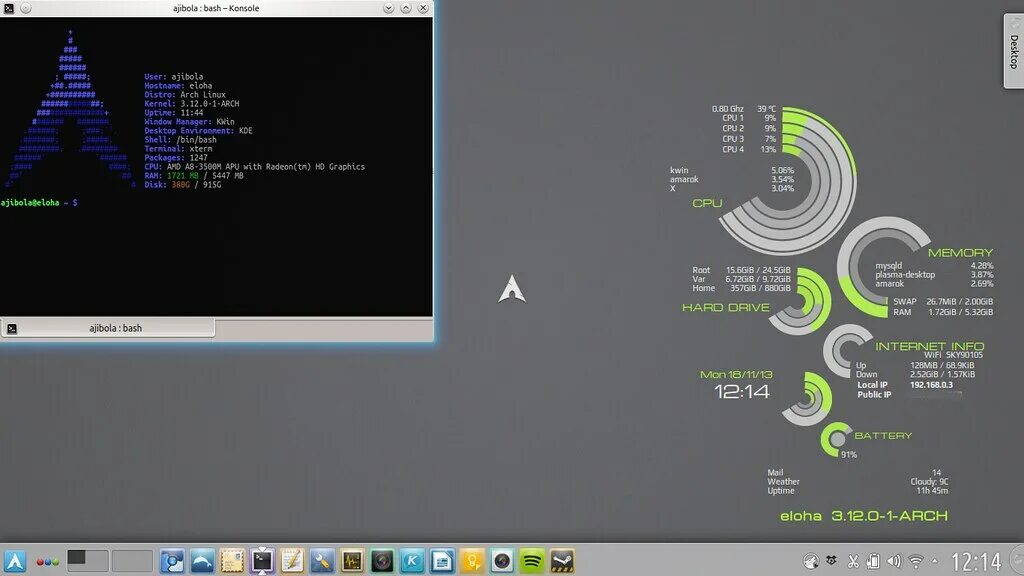The height and width of the screenshot is (576, 1024).
Task: Click the terminal icon on the bash tab
Action: click(x=12, y=328)
